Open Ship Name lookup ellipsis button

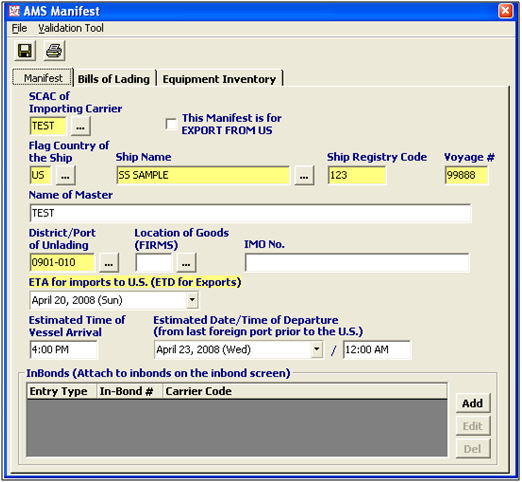tap(304, 176)
